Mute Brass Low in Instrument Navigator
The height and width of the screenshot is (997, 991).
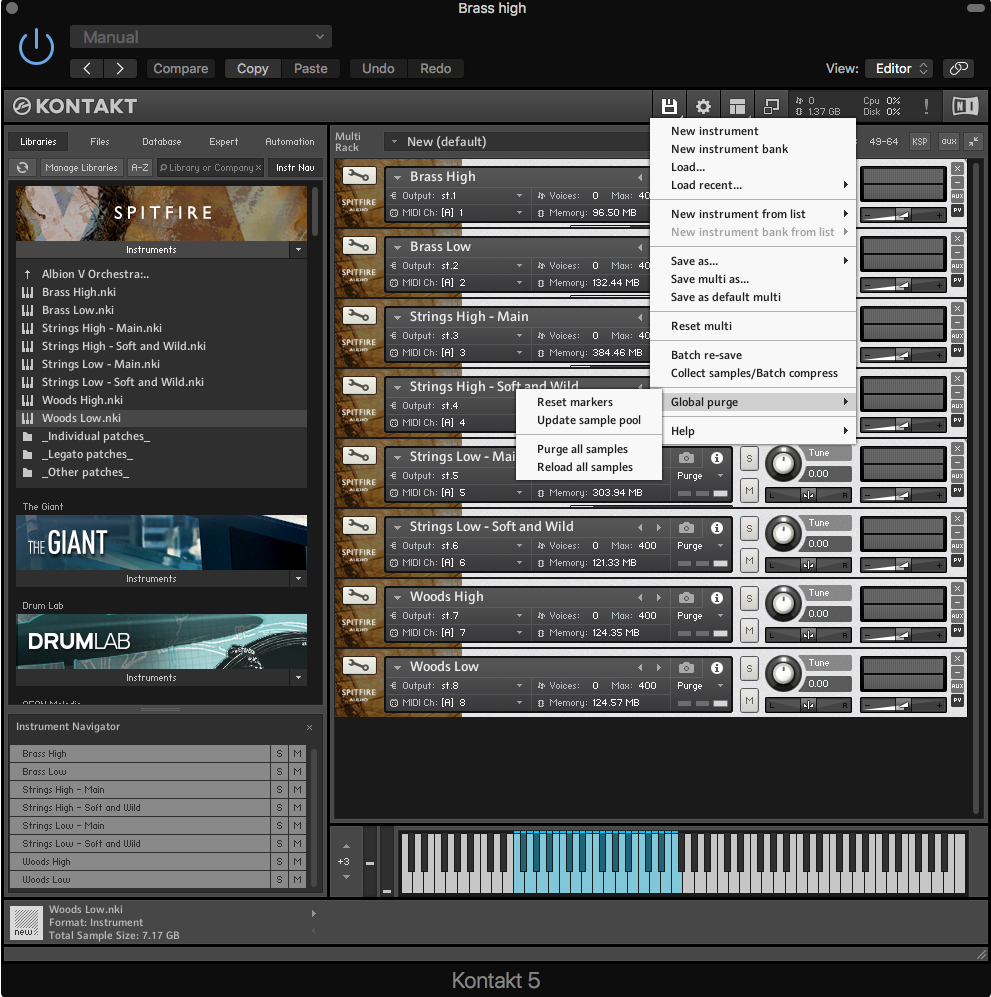click(x=297, y=771)
